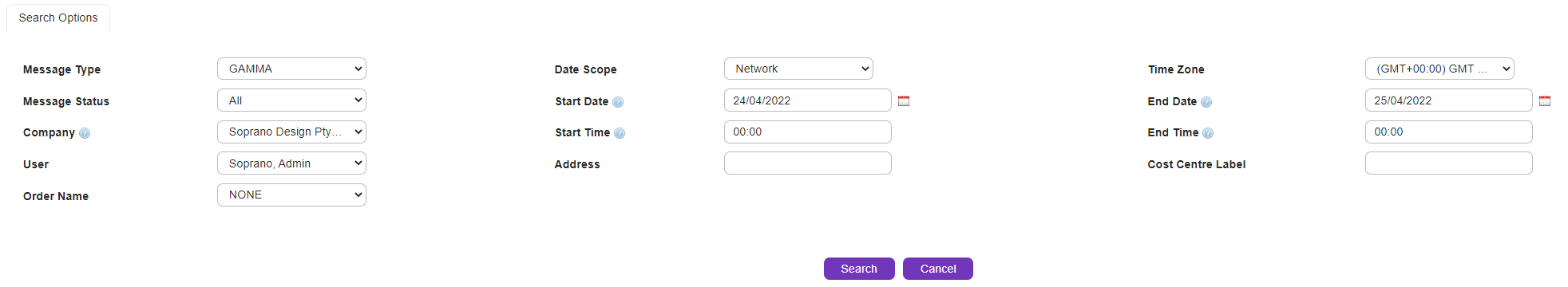Screen dimensions: 1568x287
Task: Expand the Message Type dropdown showing GAMMA
Action: (291, 69)
